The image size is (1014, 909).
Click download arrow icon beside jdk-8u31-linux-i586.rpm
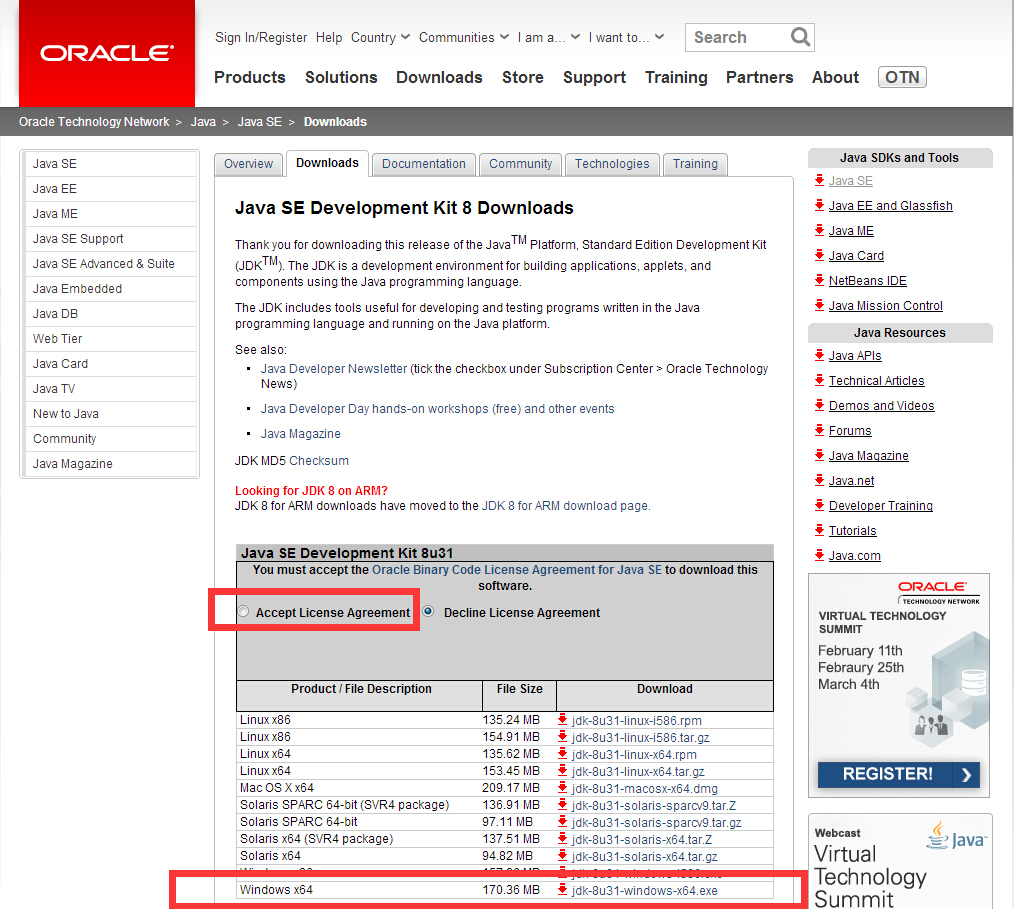click(x=562, y=720)
